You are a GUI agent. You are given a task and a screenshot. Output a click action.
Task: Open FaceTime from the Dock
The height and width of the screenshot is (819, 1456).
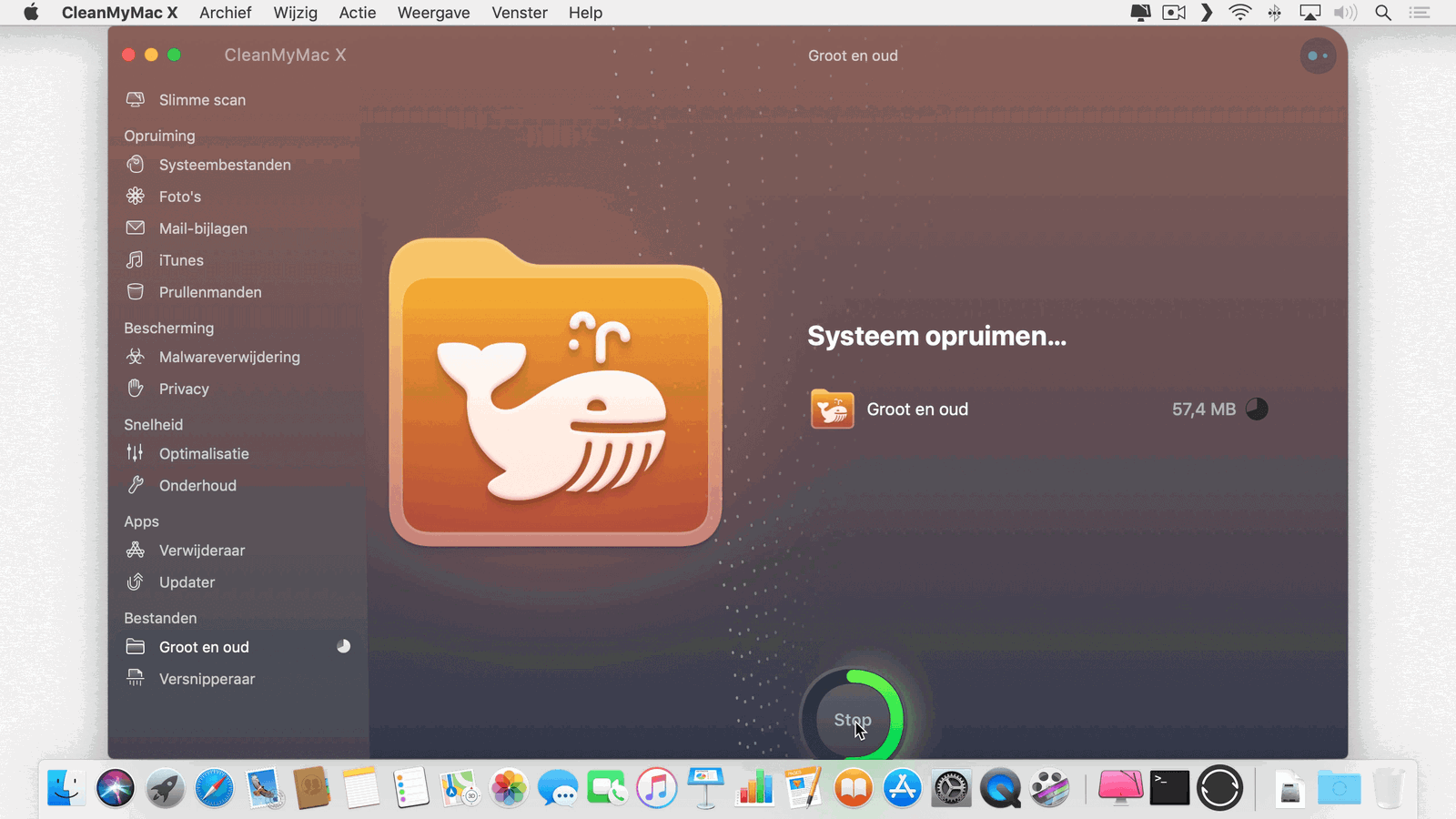click(x=607, y=788)
